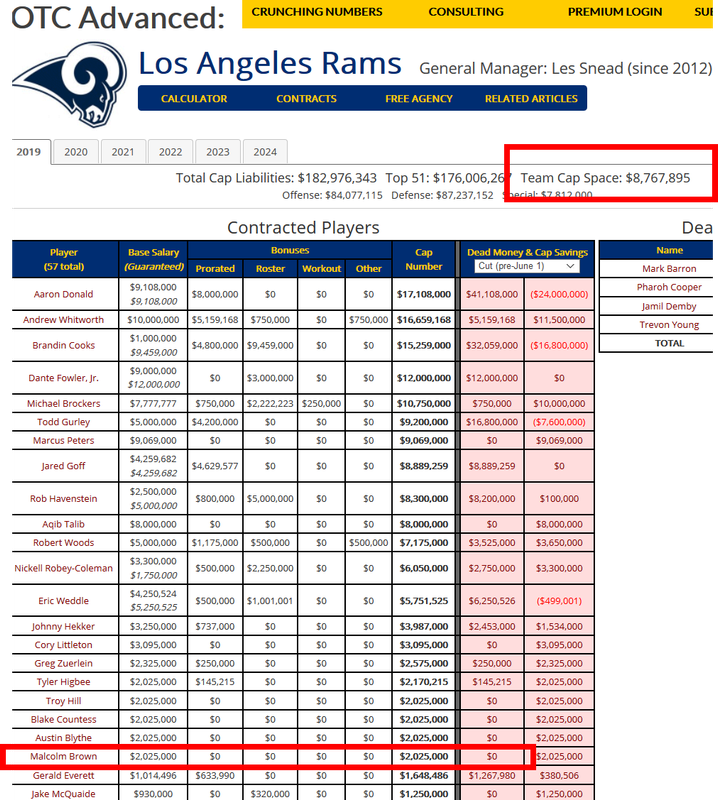Open the Cut (pre-June 1) dropdown
The width and height of the screenshot is (718, 800).
(x=527, y=266)
